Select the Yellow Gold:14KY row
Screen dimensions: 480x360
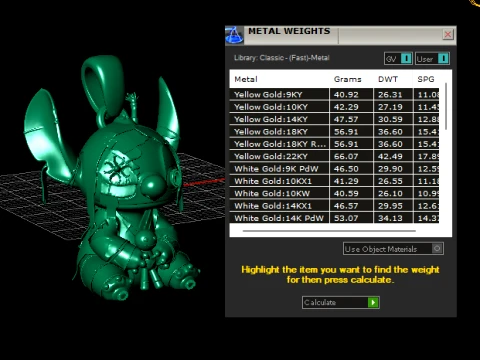pos(334,119)
